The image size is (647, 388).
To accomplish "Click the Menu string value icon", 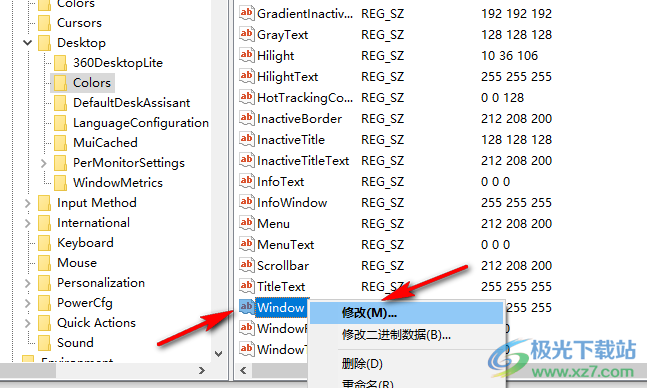I will coord(247,223).
